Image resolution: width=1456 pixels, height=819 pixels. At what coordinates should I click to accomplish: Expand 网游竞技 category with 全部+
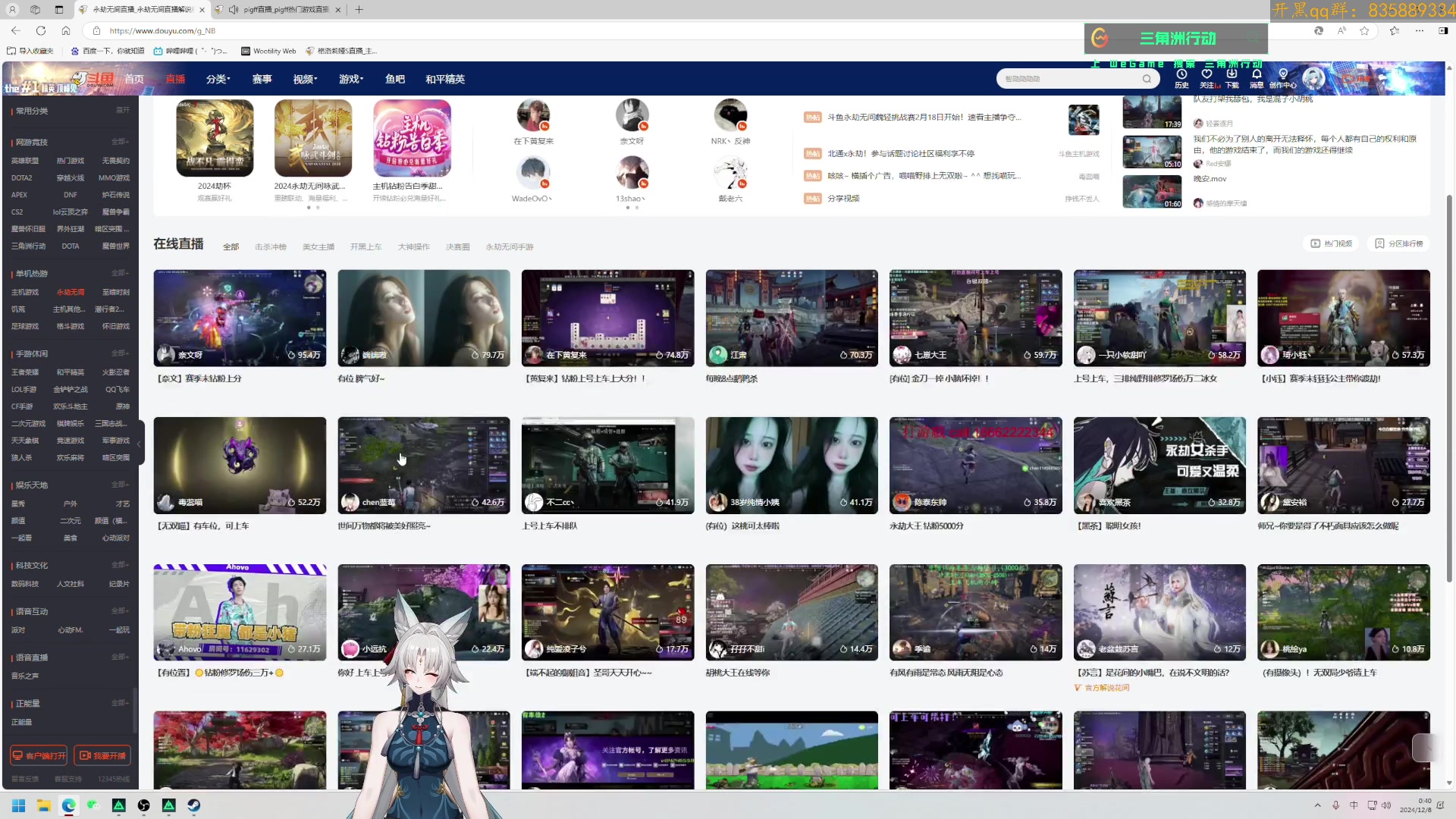120,142
